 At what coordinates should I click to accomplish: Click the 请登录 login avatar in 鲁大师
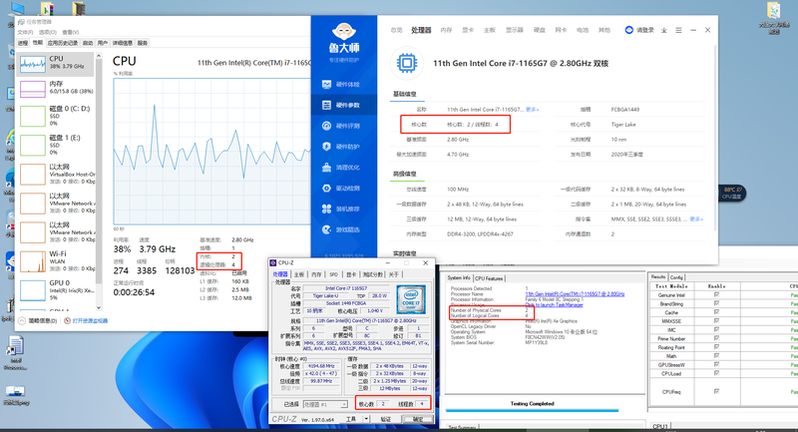point(629,30)
